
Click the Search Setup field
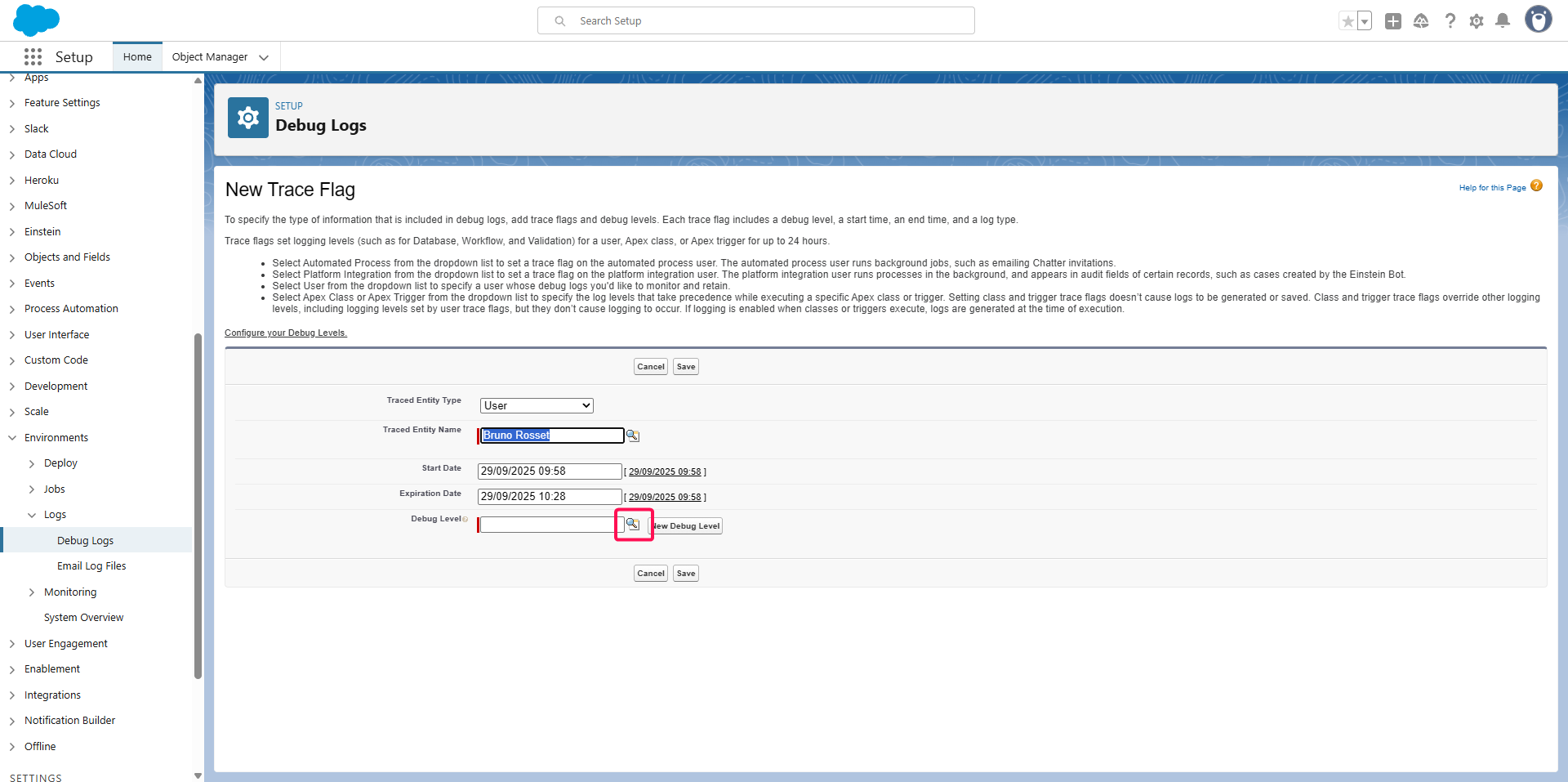[755, 21]
